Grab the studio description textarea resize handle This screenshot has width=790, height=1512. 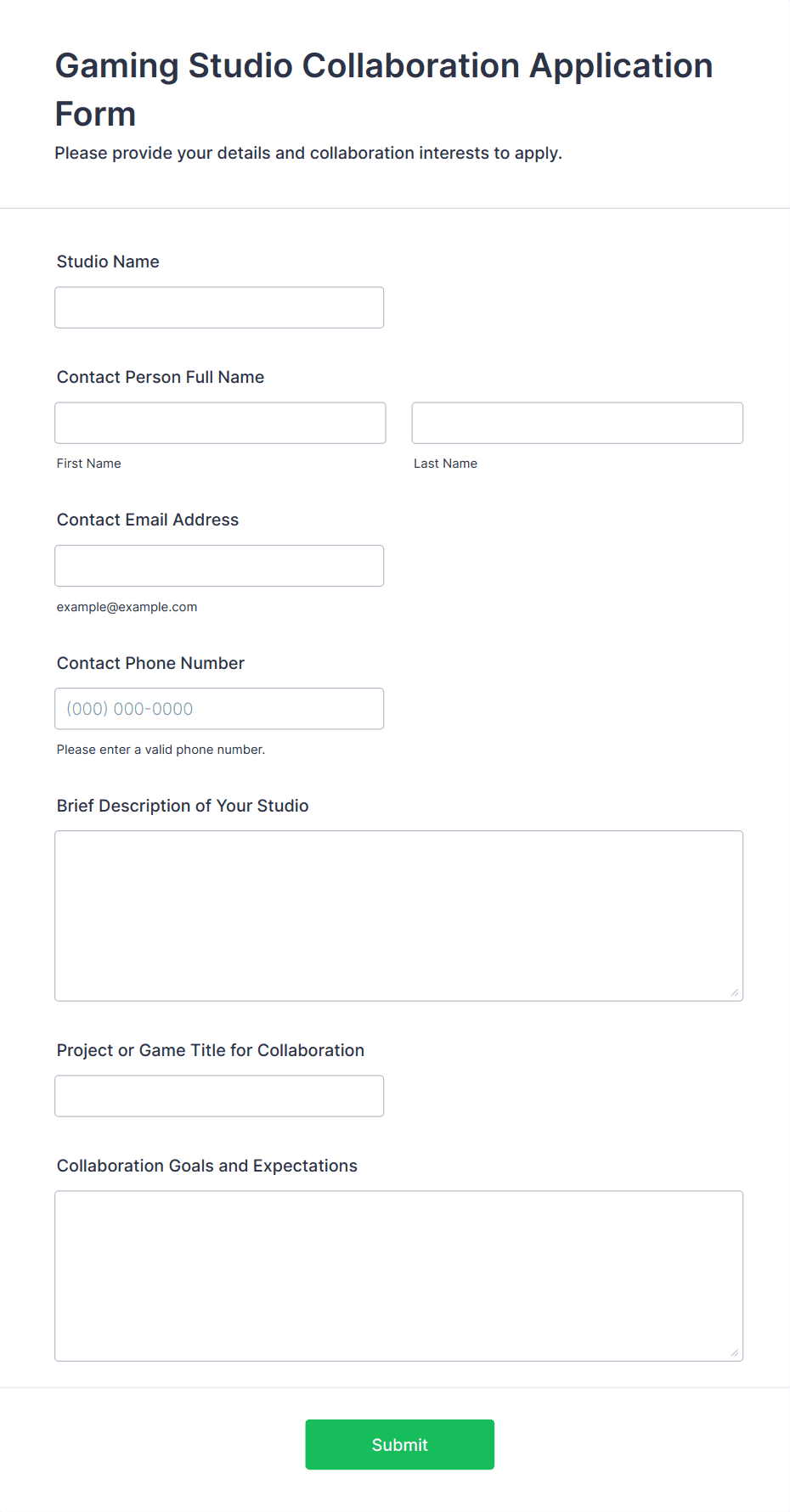point(735,992)
